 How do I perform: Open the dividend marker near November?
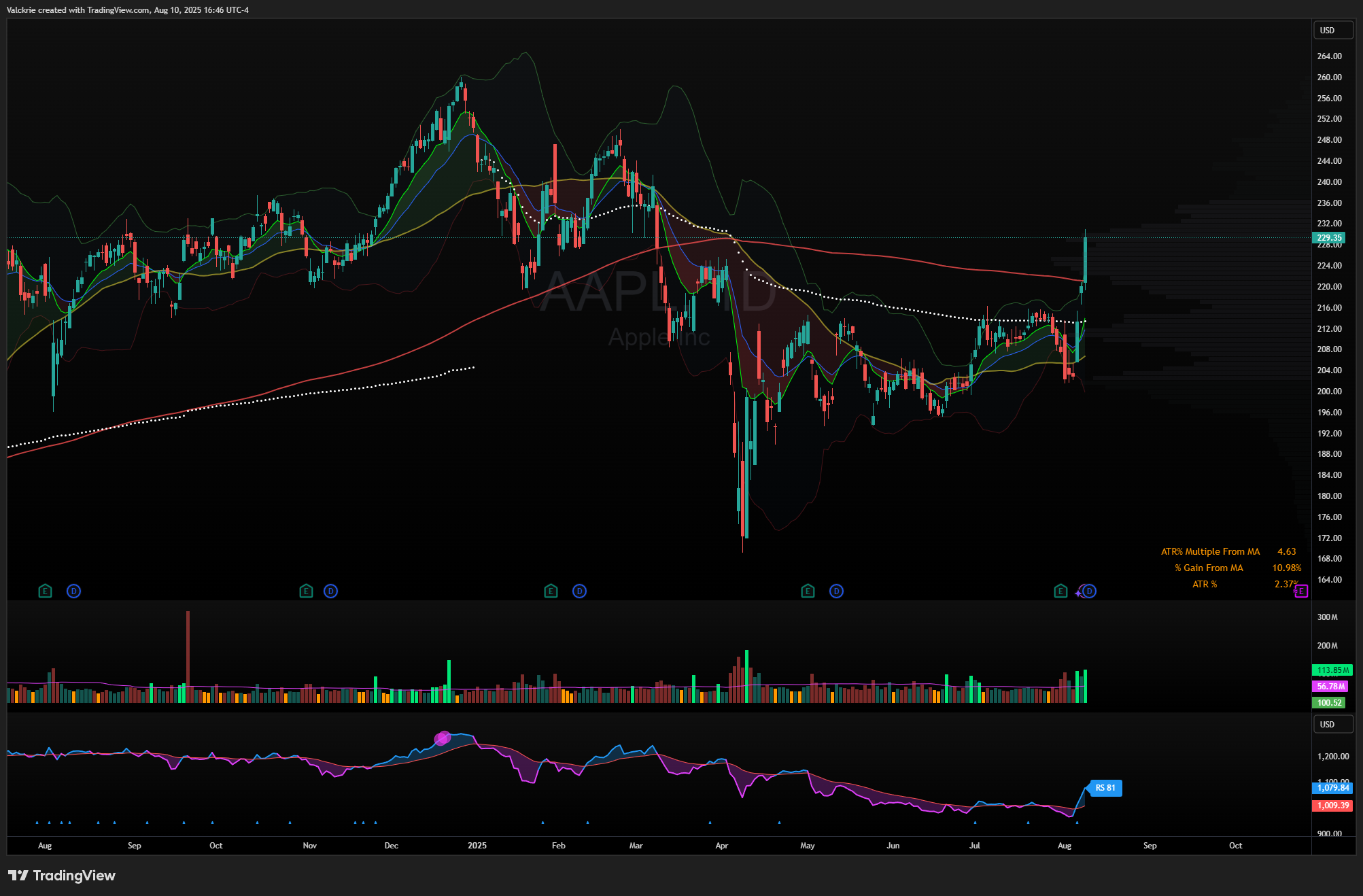pos(330,591)
